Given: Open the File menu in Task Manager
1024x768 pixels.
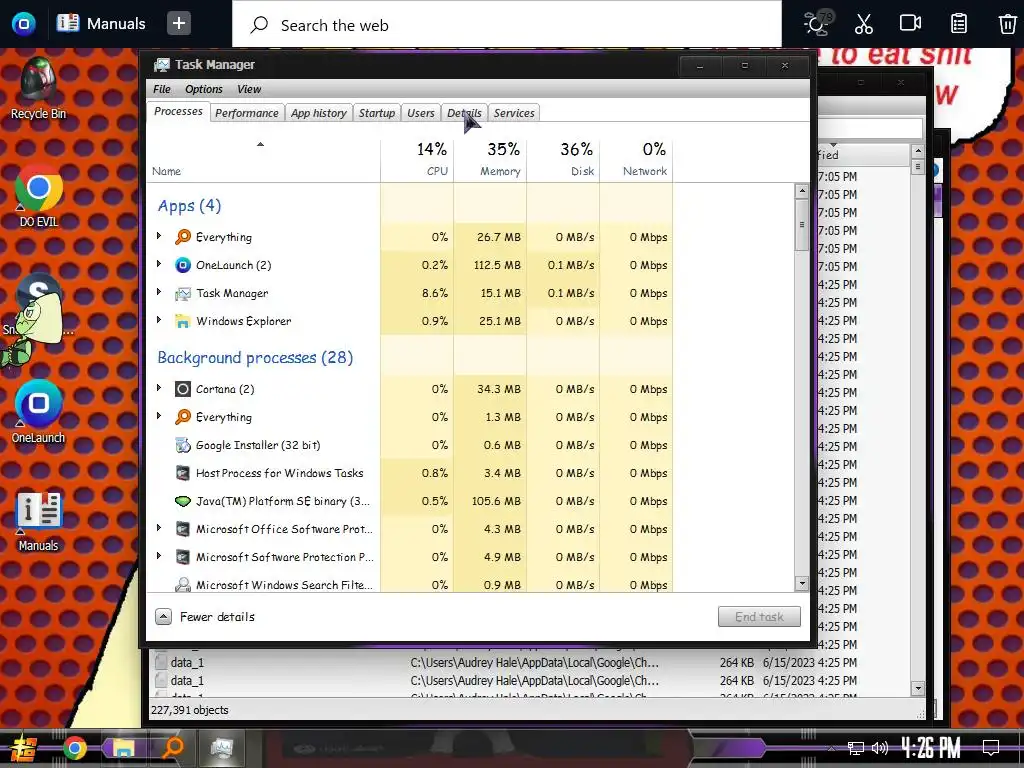Looking at the screenshot, I should [x=161, y=89].
